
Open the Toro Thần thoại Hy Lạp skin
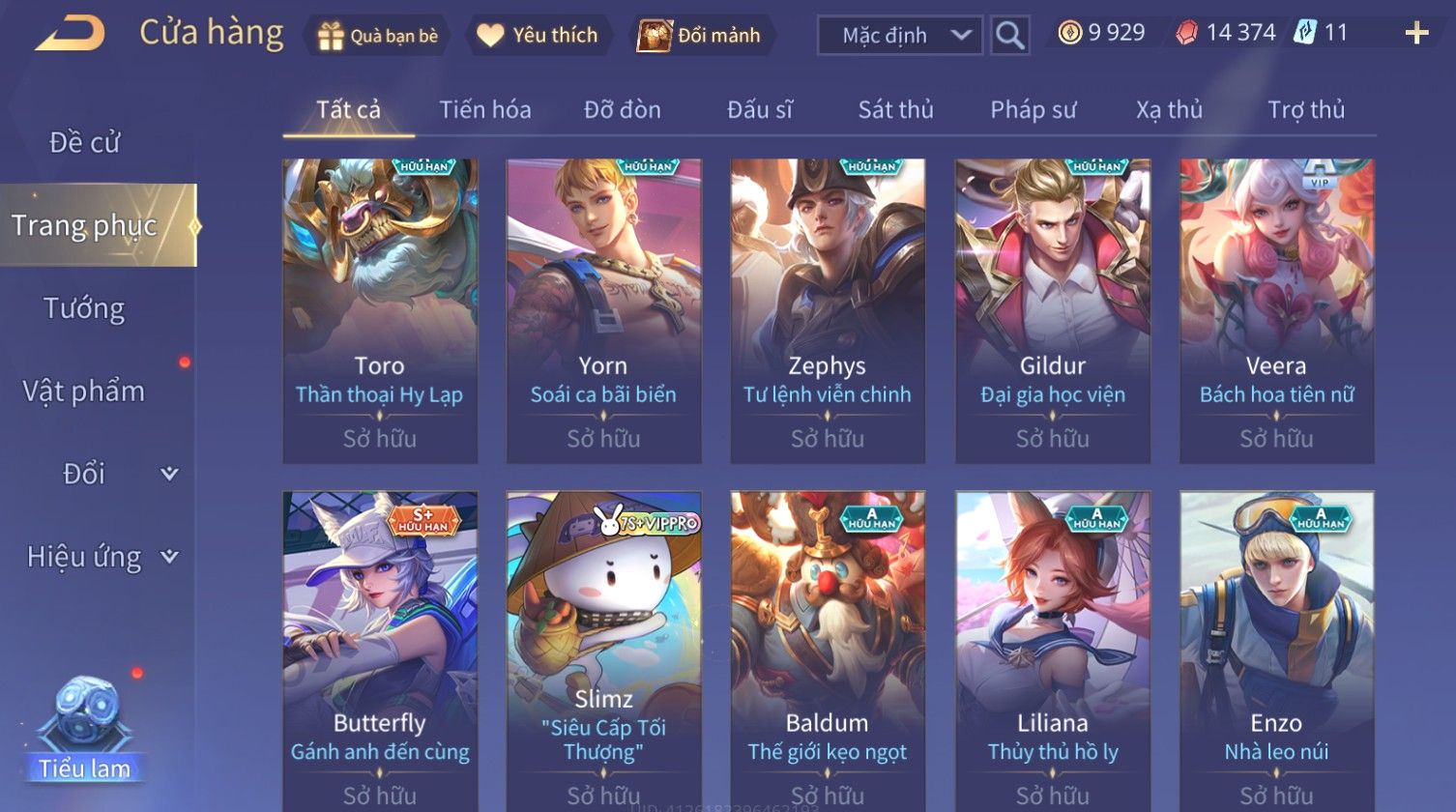pyautogui.click(x=380, y=311)
